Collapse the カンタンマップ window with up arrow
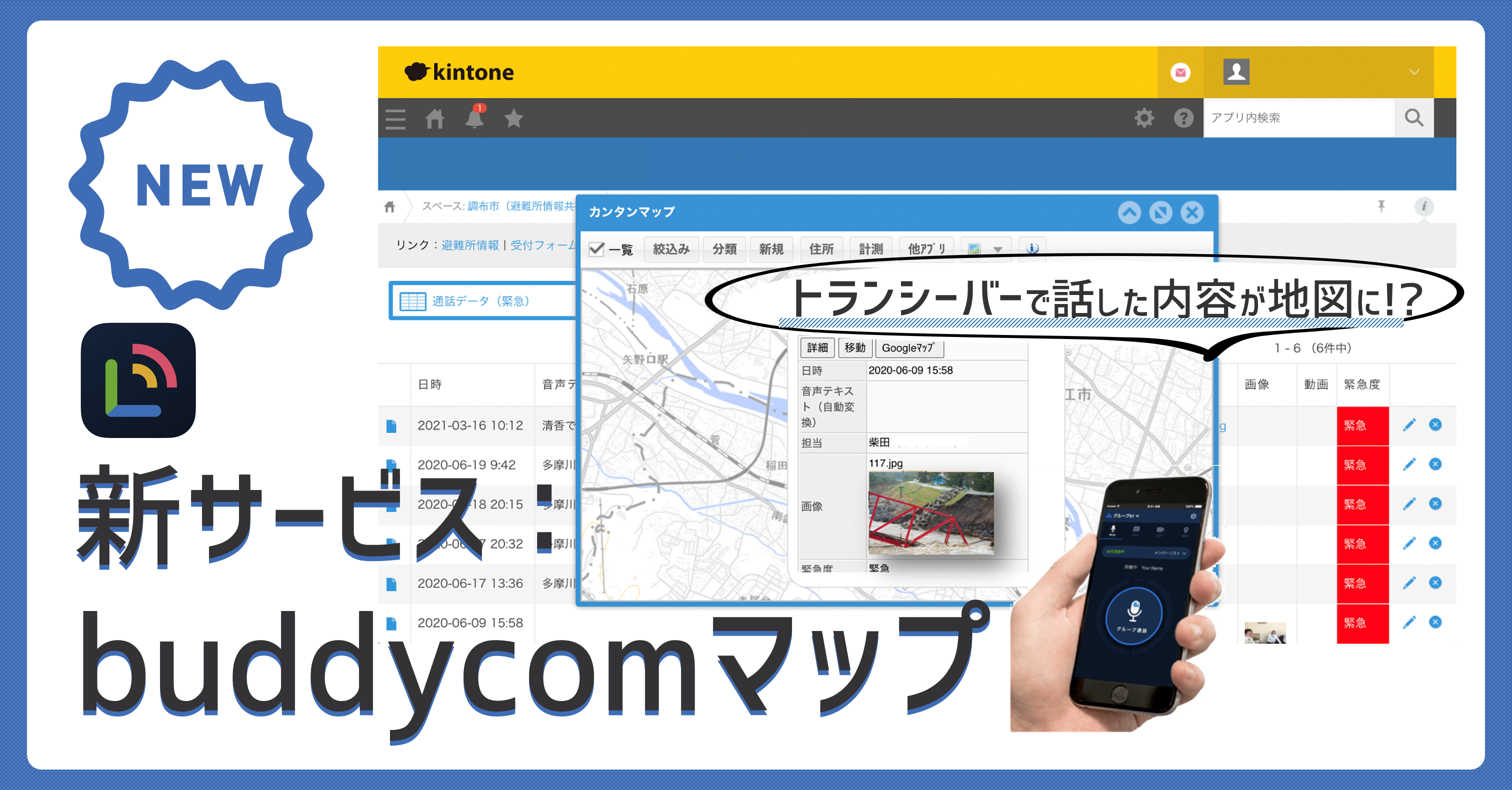 point(1129,212)
